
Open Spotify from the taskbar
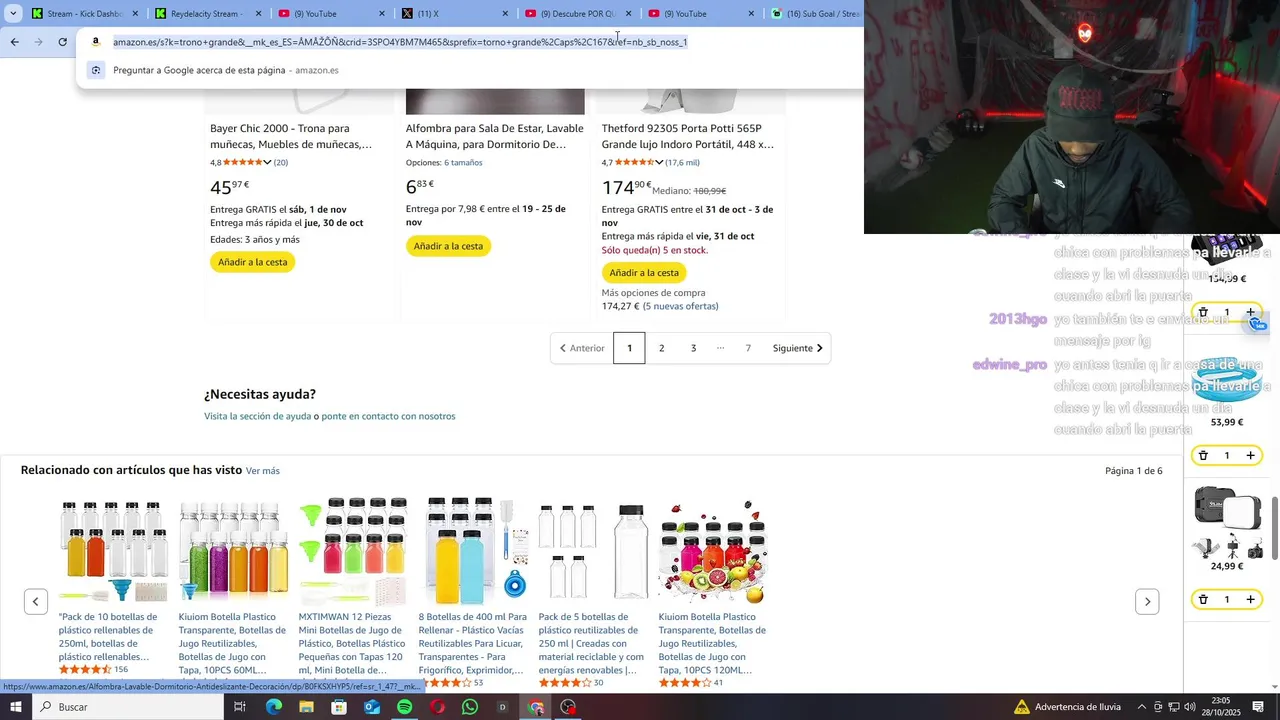tap(405, 707)
